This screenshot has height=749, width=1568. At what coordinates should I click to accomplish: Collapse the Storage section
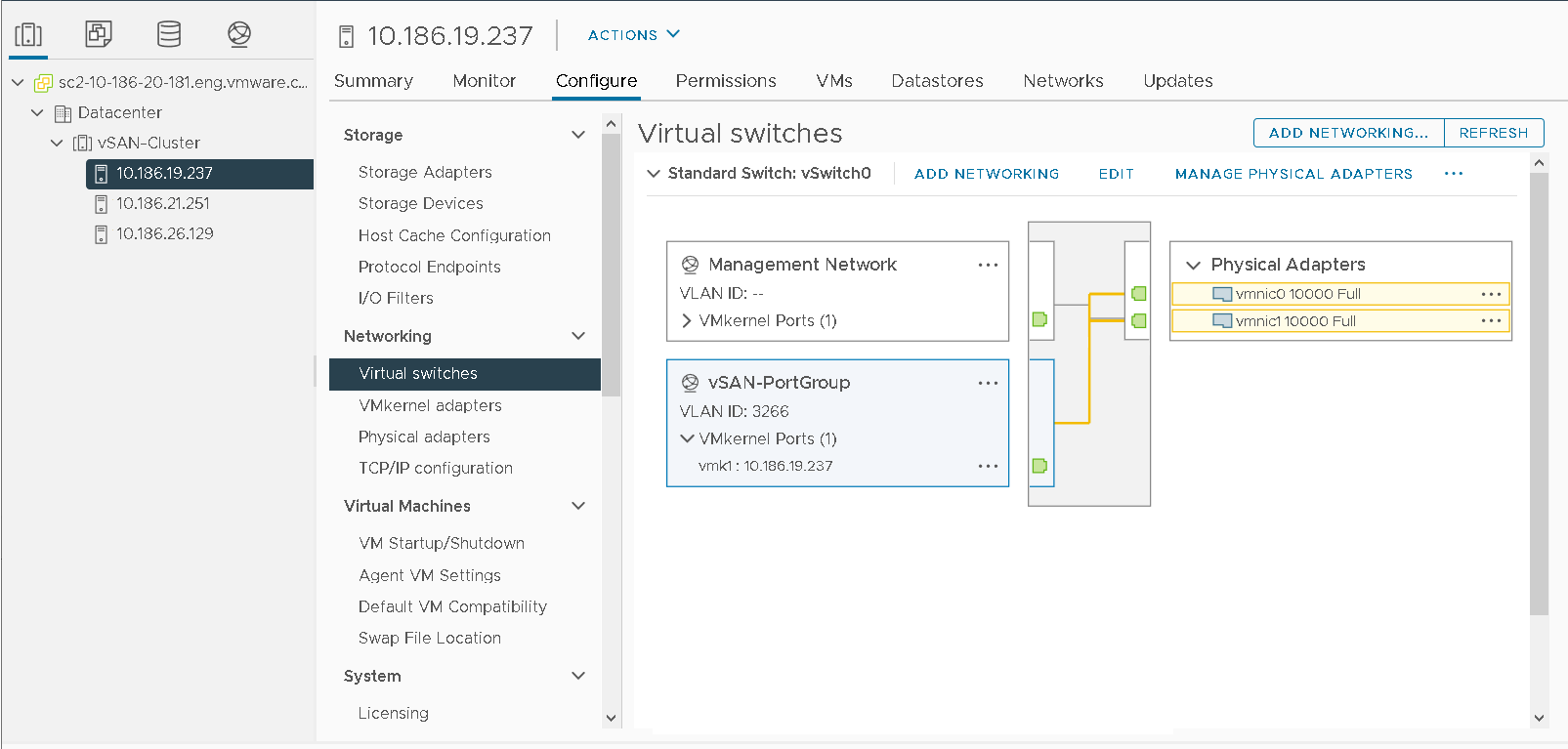pyautogui.click(x=578, y=135)
